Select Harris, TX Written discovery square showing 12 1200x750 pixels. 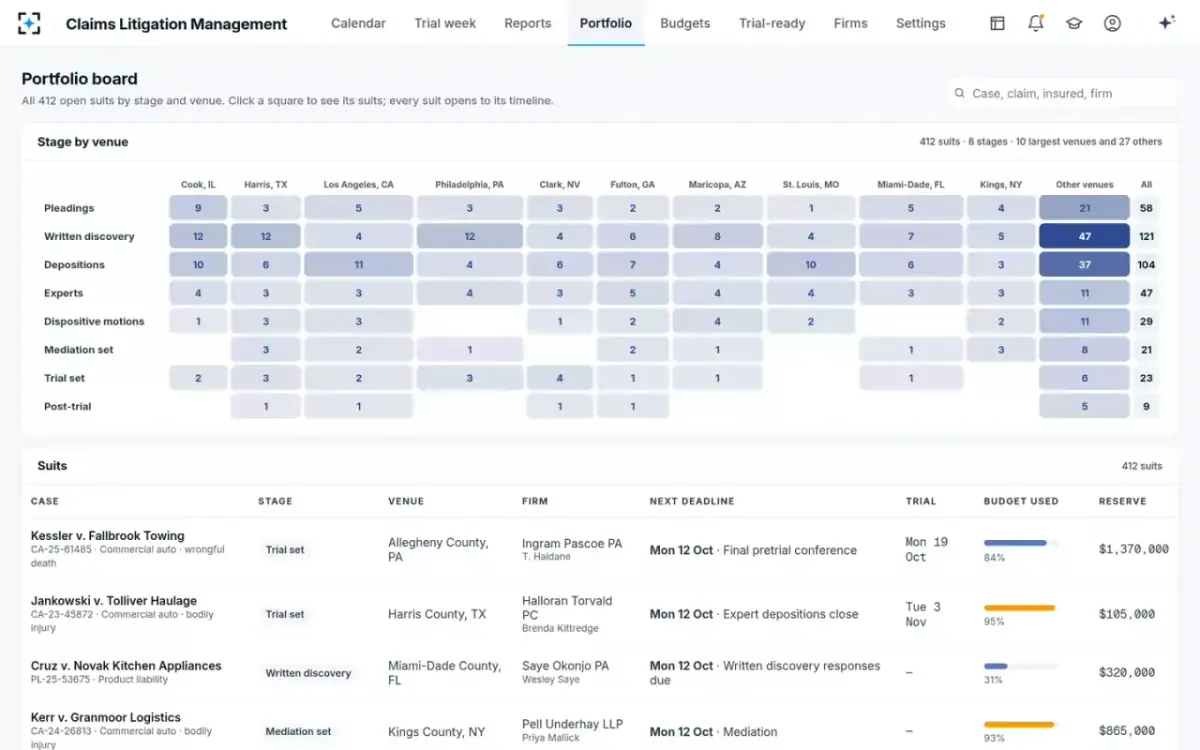point(266,236)
